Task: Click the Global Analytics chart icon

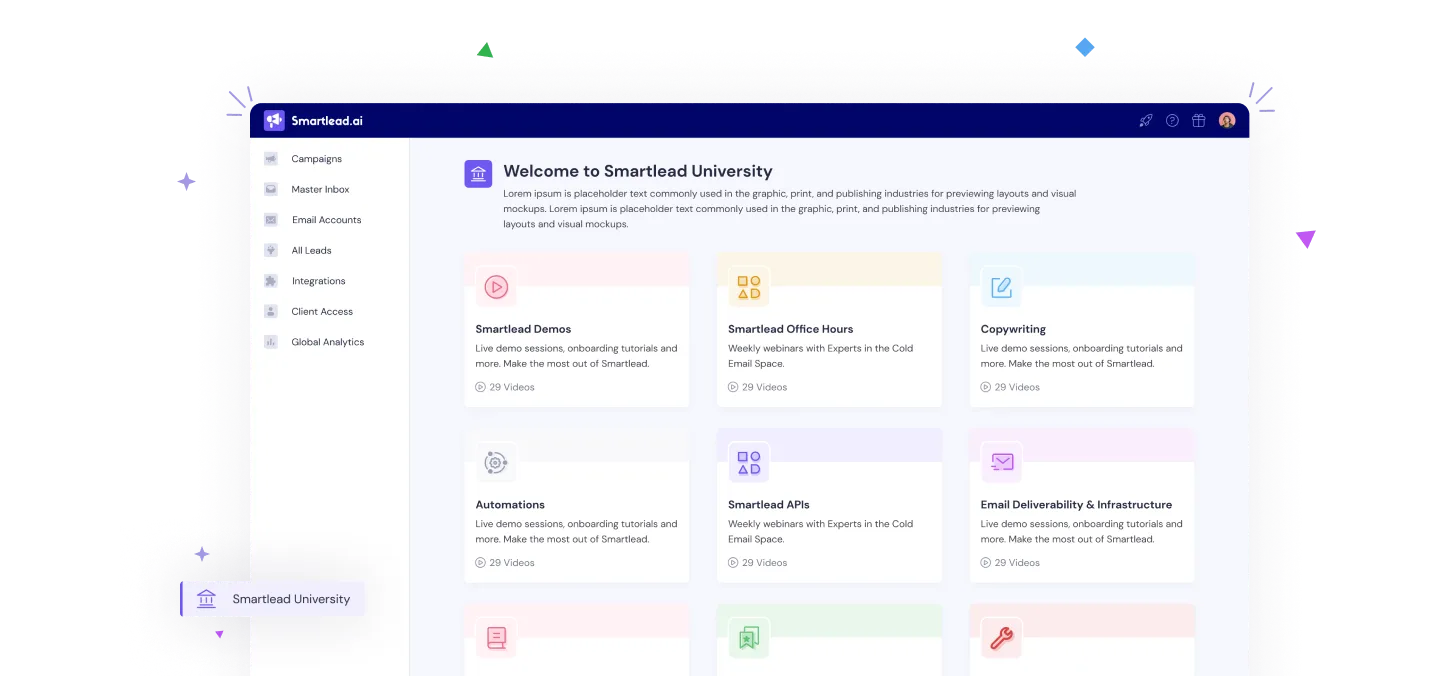Action: point(271,342)
